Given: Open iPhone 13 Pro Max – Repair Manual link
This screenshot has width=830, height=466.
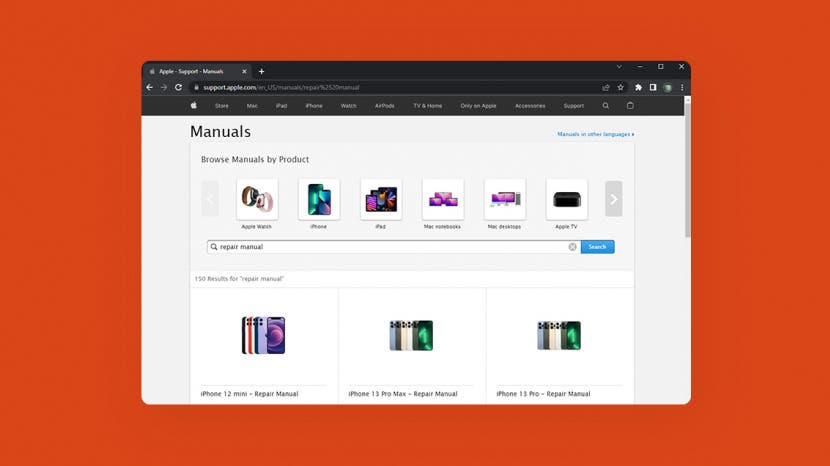Looking at the screenshot, I should pos(403,394).
